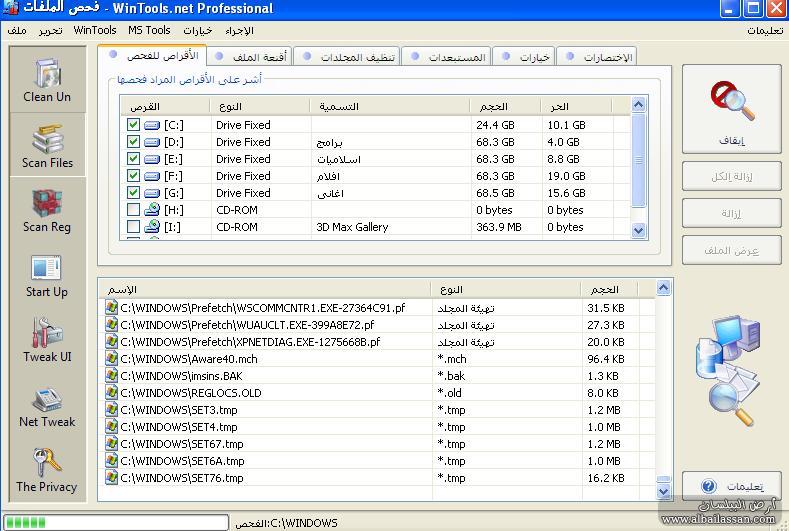The height and width of the screenshot is (531, 789).
Task: Open the Start Up manager icon
Action: (46, 267)
